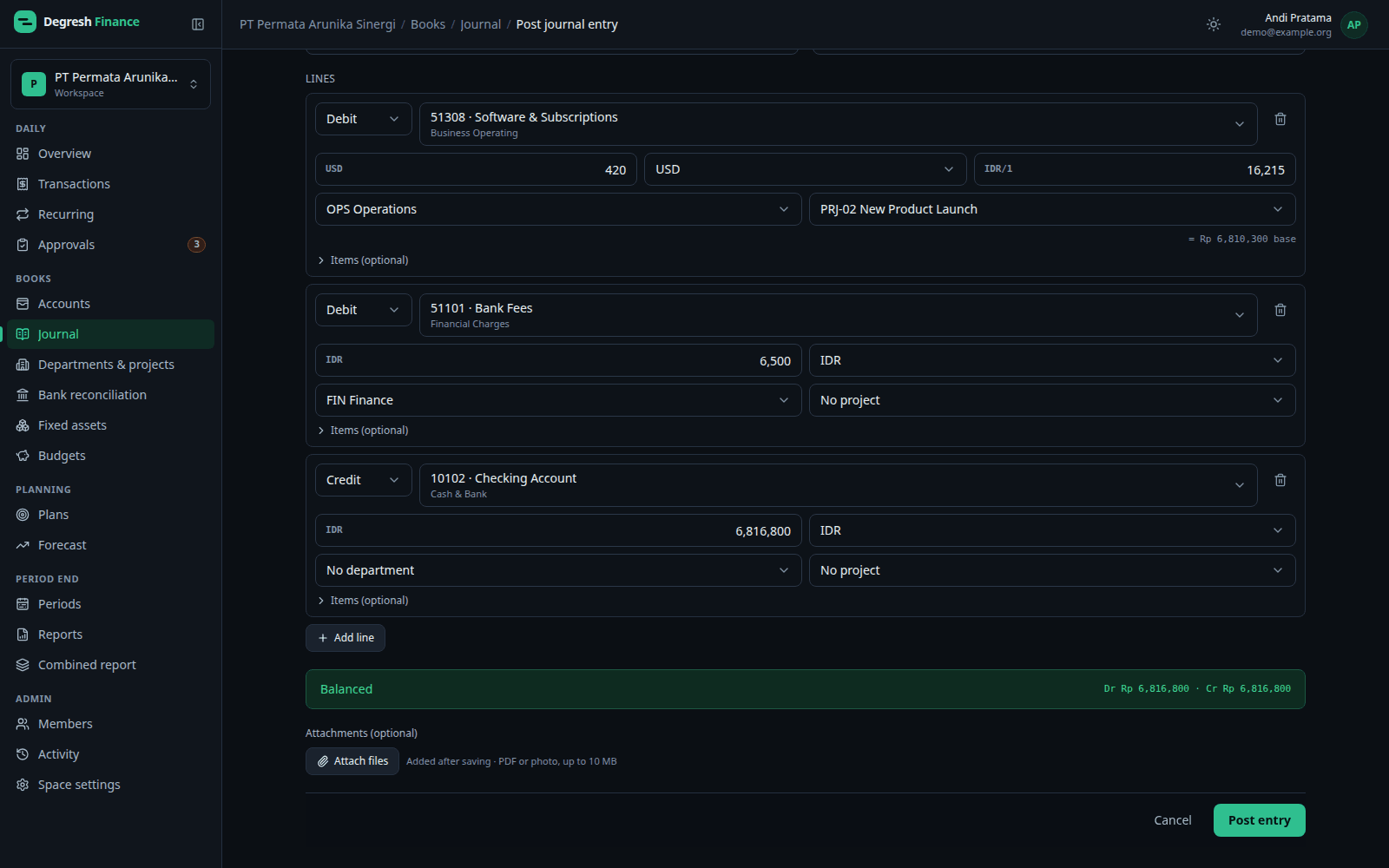Screen dimensions: 1389x868
Task: Click Attach files button
Action: [x=352, y=761]
